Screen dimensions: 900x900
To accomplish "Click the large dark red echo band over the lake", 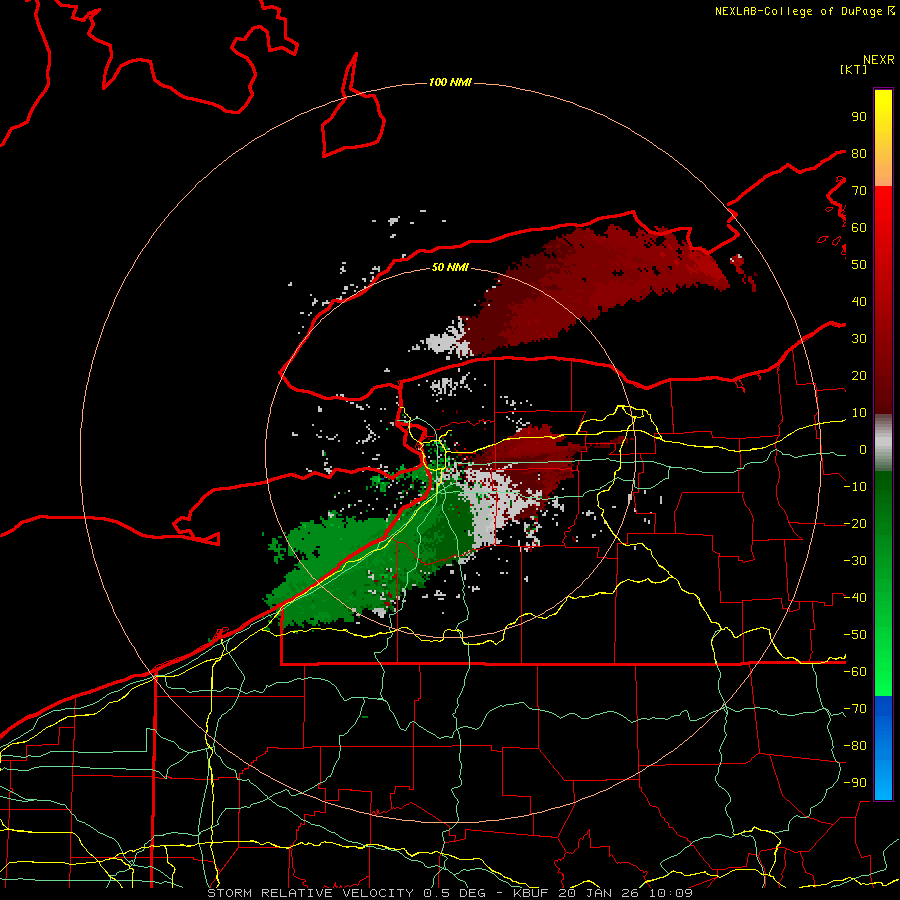I will click(597, 287).
